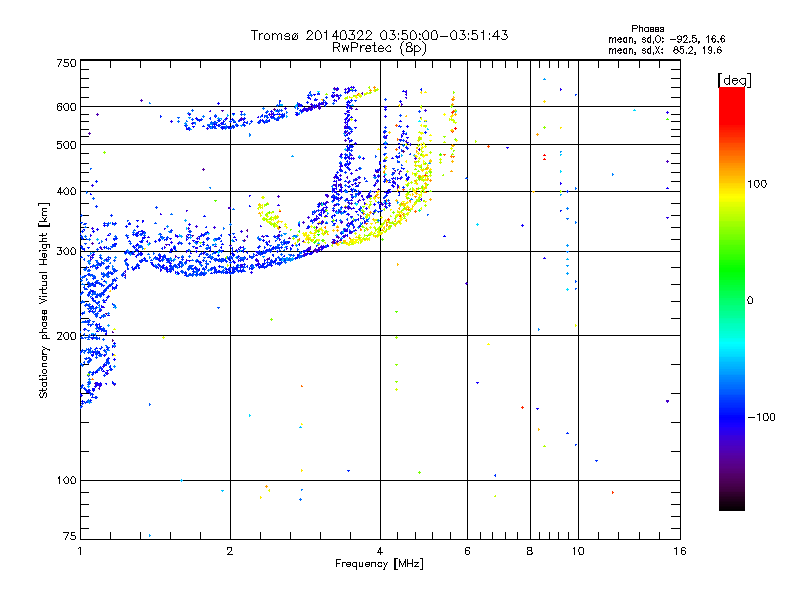The image size is (800, 600).
Task: Select the 'Phases' legend heading
Action: click(x=647, y=29)
